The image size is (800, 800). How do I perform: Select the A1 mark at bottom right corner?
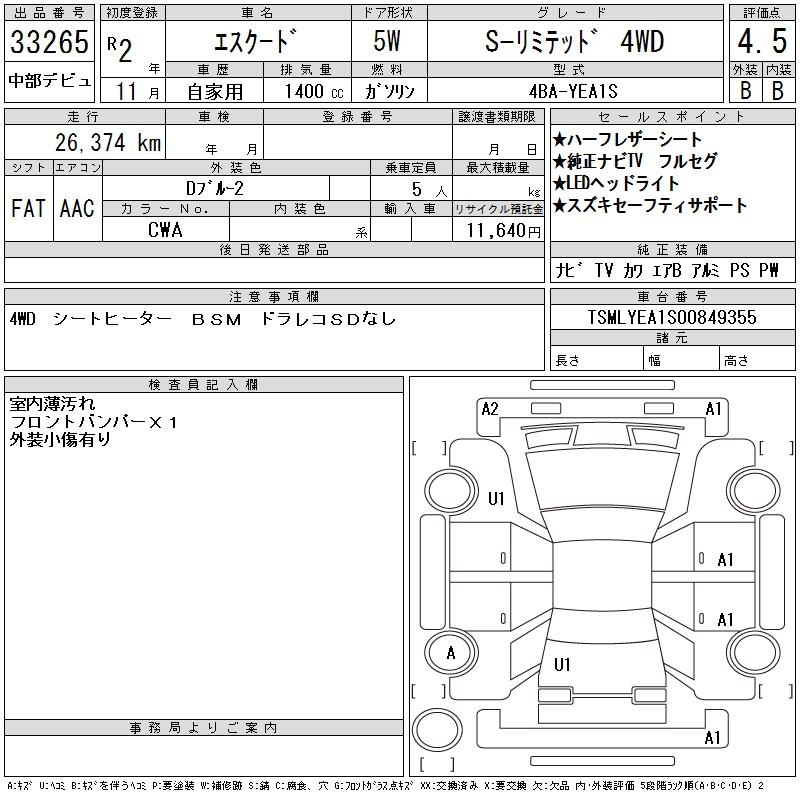click(712, 738)
